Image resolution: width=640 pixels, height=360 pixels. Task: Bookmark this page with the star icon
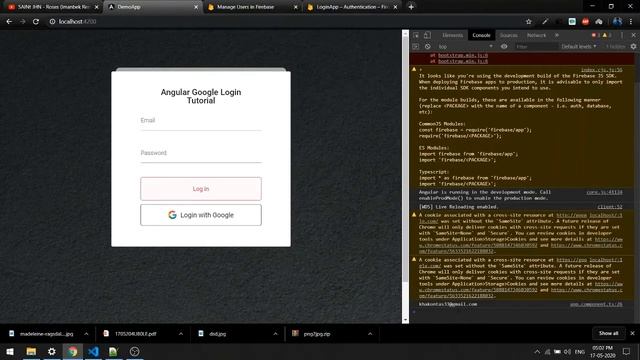(x=529, y=22)
